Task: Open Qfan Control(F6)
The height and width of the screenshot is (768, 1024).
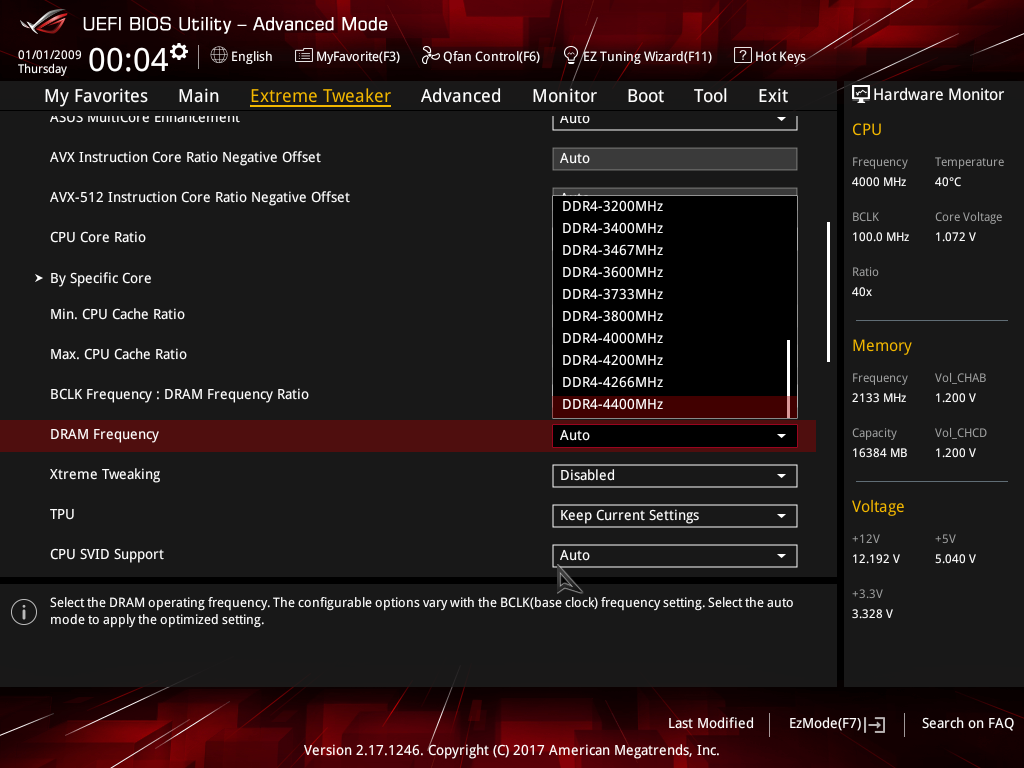Action: [481, 56]
